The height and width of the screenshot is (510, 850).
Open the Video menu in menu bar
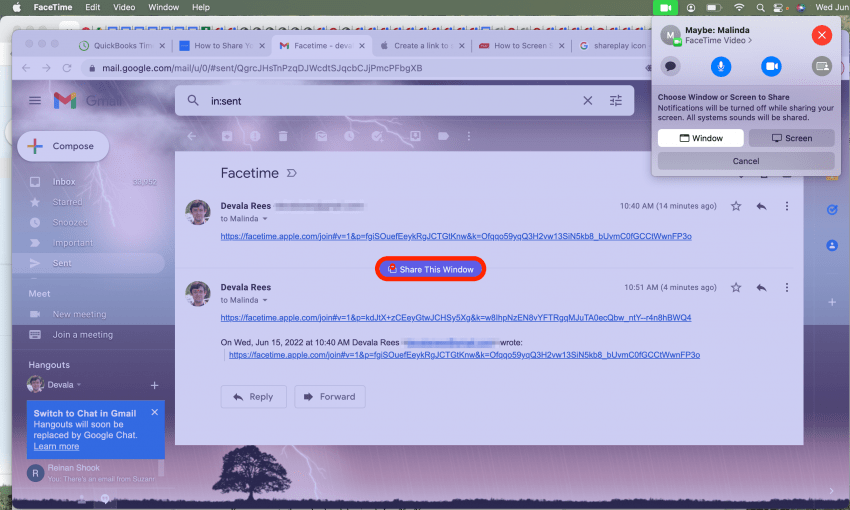(124, 7)
